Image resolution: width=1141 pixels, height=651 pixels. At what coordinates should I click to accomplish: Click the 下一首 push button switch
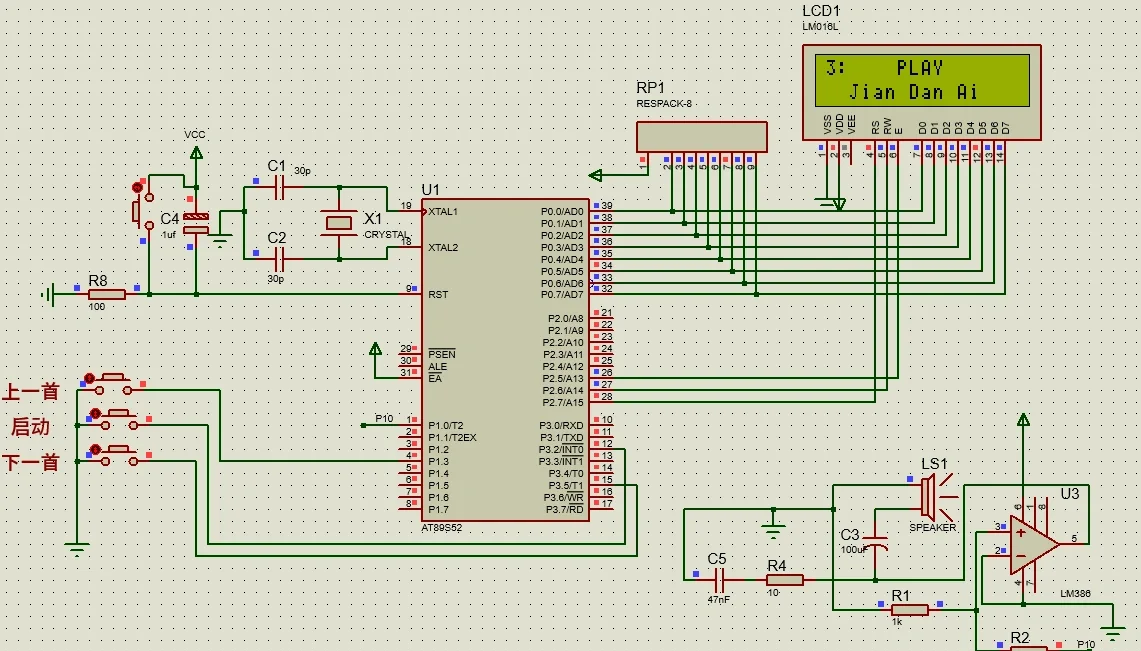point(113,455)
